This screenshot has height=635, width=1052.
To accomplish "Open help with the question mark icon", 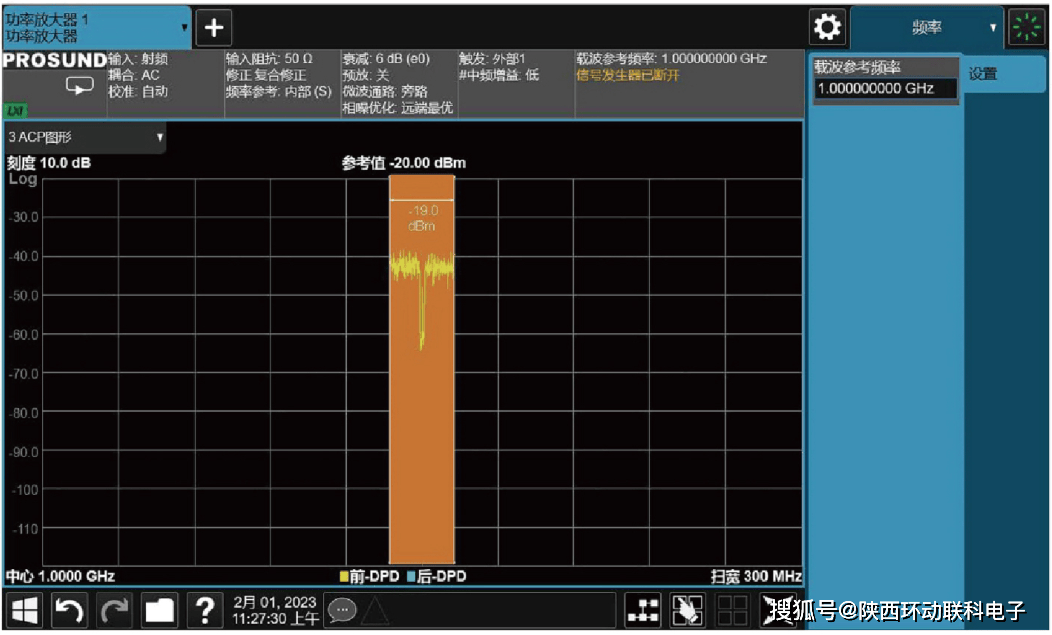I will (204, 609).
